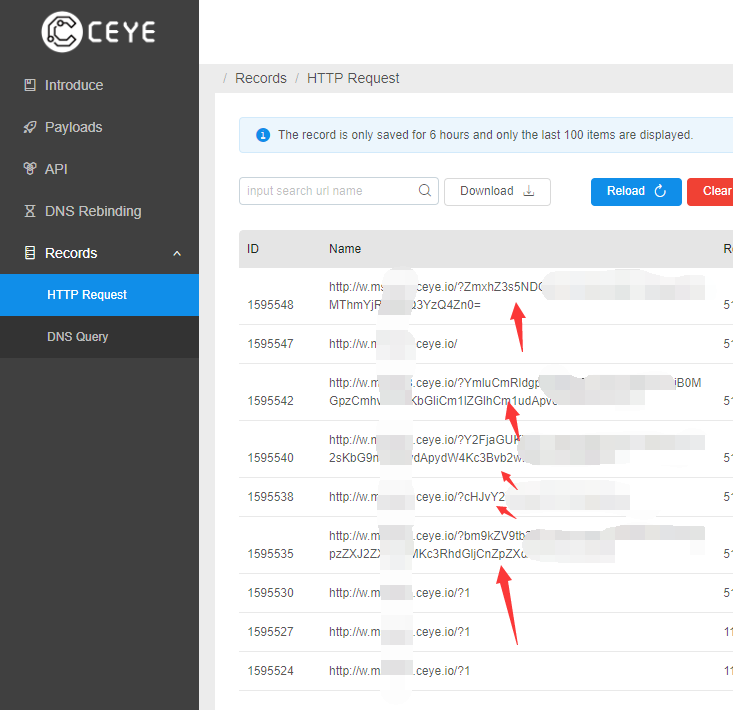
Task: Click the Reload button
Action: pyautogui.click(x=636, y=192)
